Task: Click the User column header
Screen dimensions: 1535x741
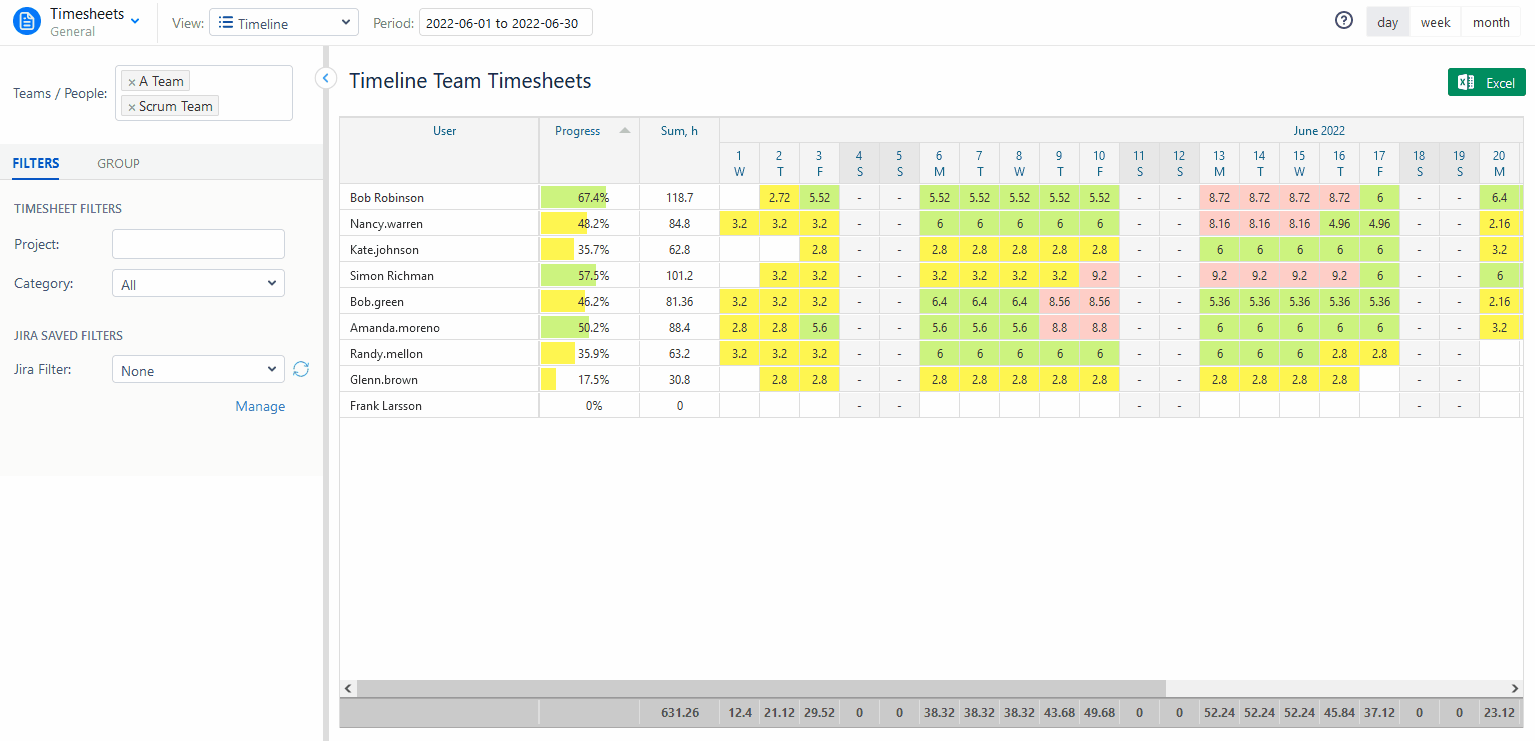Action: pos(444,131)
